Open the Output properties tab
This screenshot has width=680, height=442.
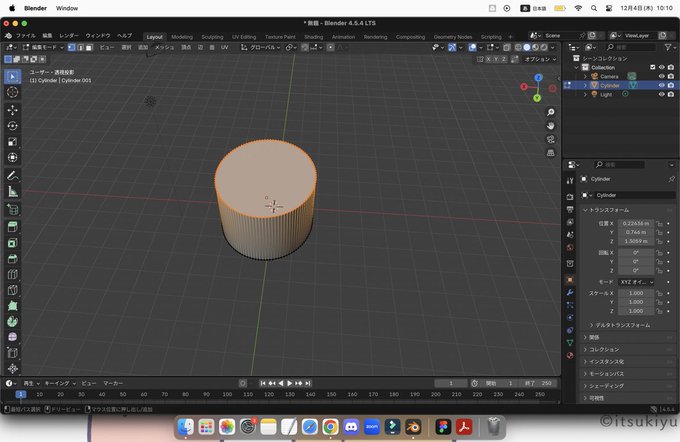[570, 210]
